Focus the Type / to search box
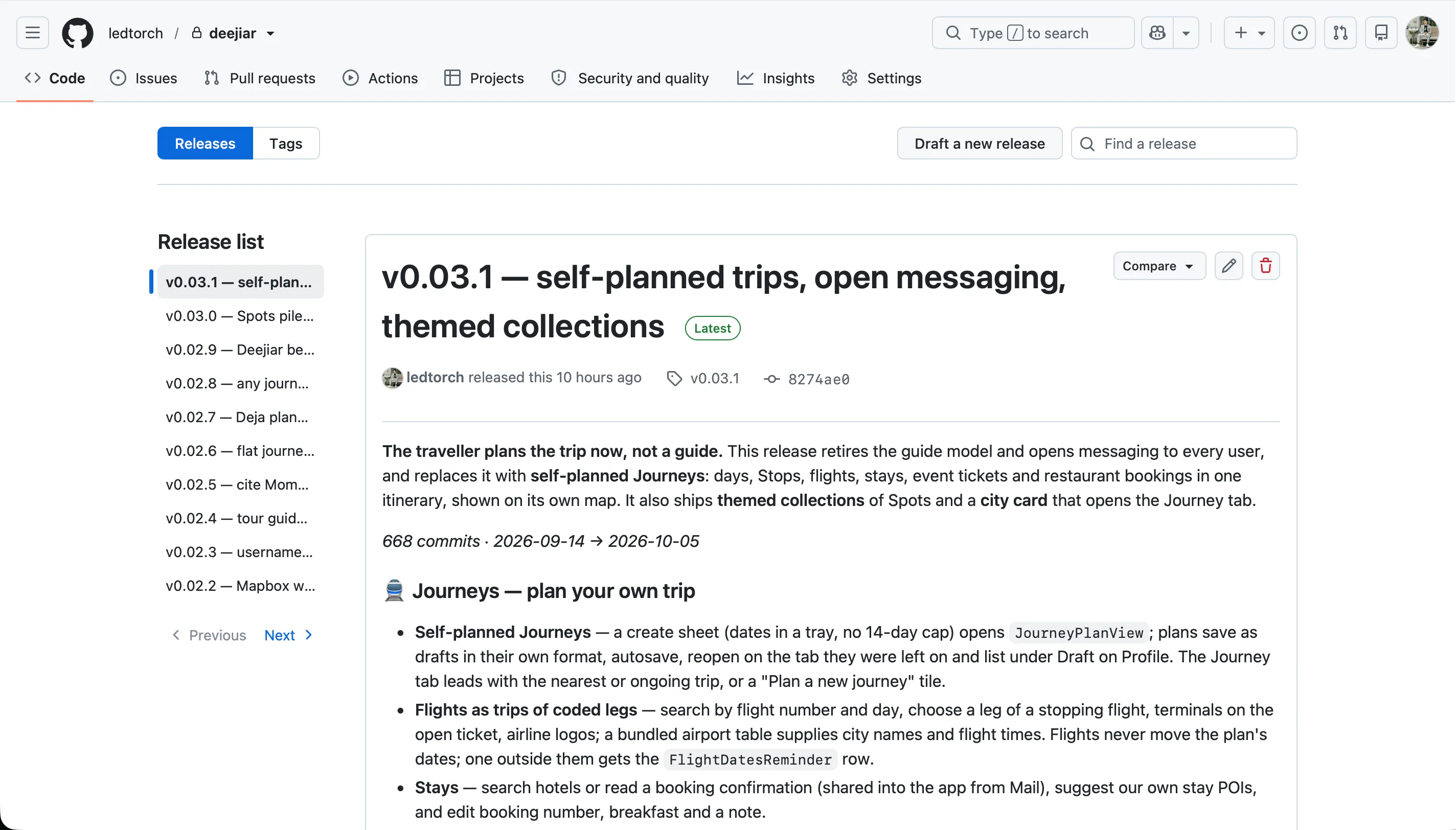This screenshot has width=1456, height=830. (1033, 33)
